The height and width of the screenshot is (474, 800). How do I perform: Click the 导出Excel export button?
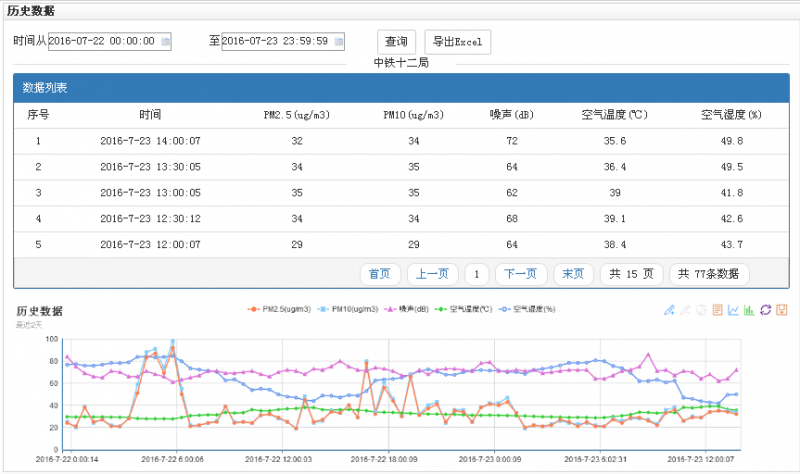click(458, 42)
